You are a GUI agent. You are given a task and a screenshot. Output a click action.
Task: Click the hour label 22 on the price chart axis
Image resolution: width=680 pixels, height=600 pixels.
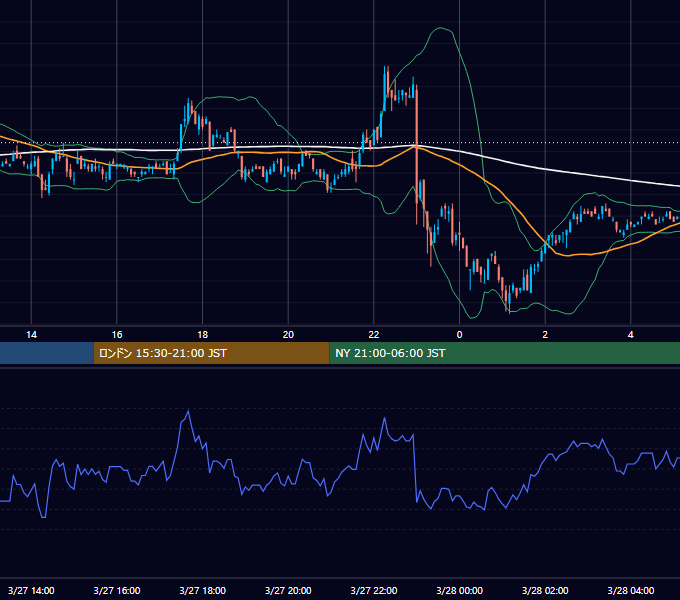[374, 335]
